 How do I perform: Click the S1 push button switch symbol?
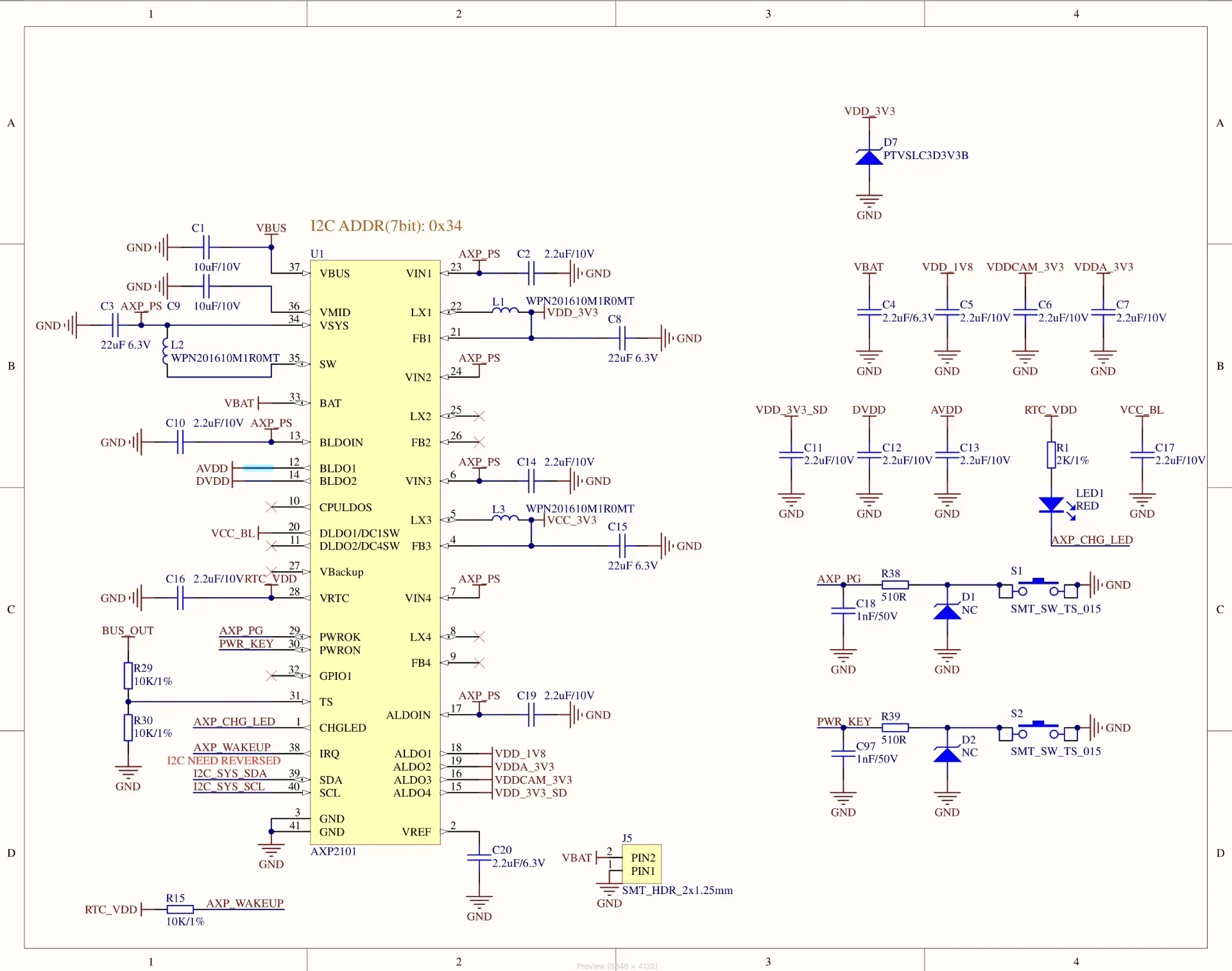click(x=1038, y=589)
